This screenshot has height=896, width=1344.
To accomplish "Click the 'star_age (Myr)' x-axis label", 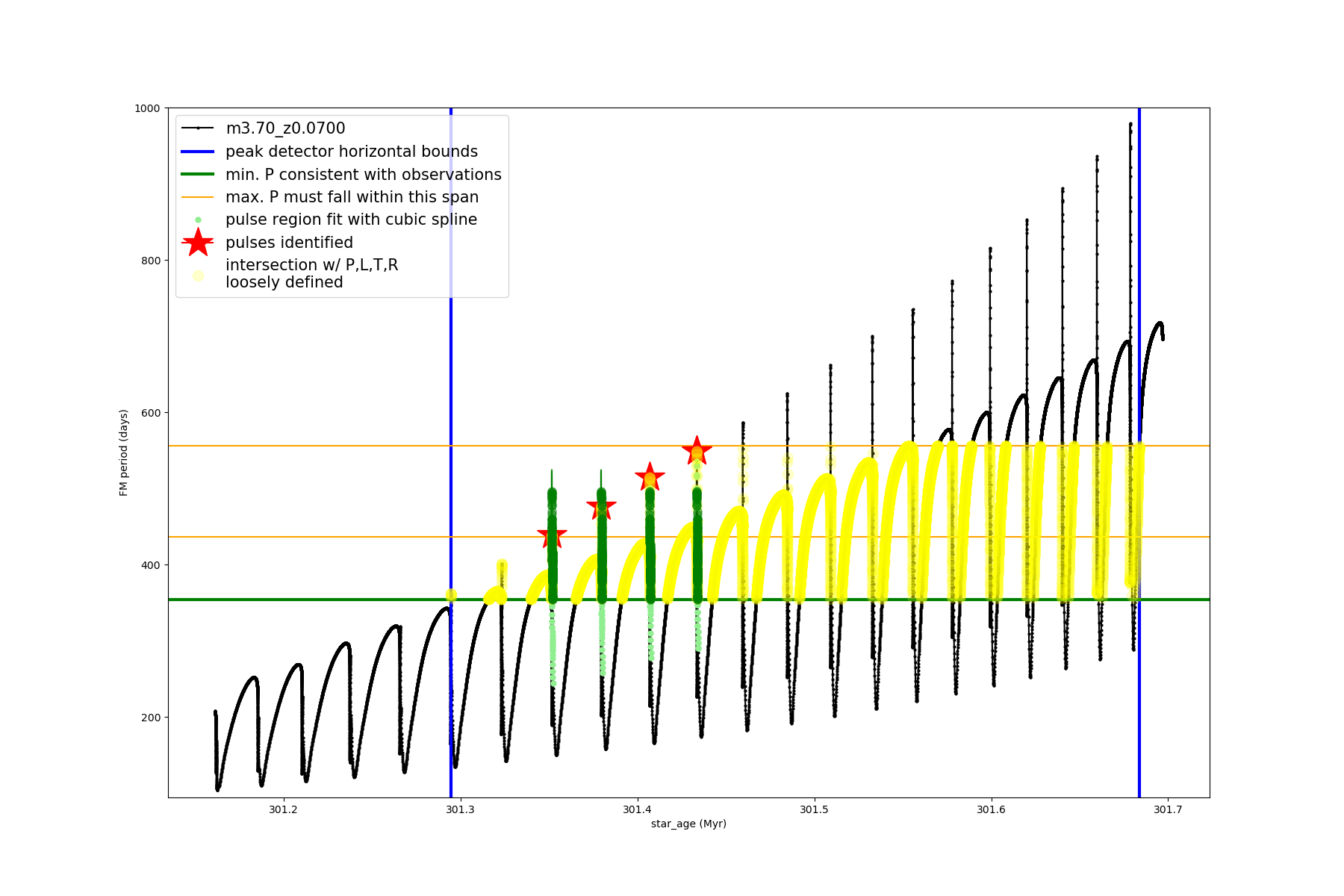I will click(x=688, y=824).
